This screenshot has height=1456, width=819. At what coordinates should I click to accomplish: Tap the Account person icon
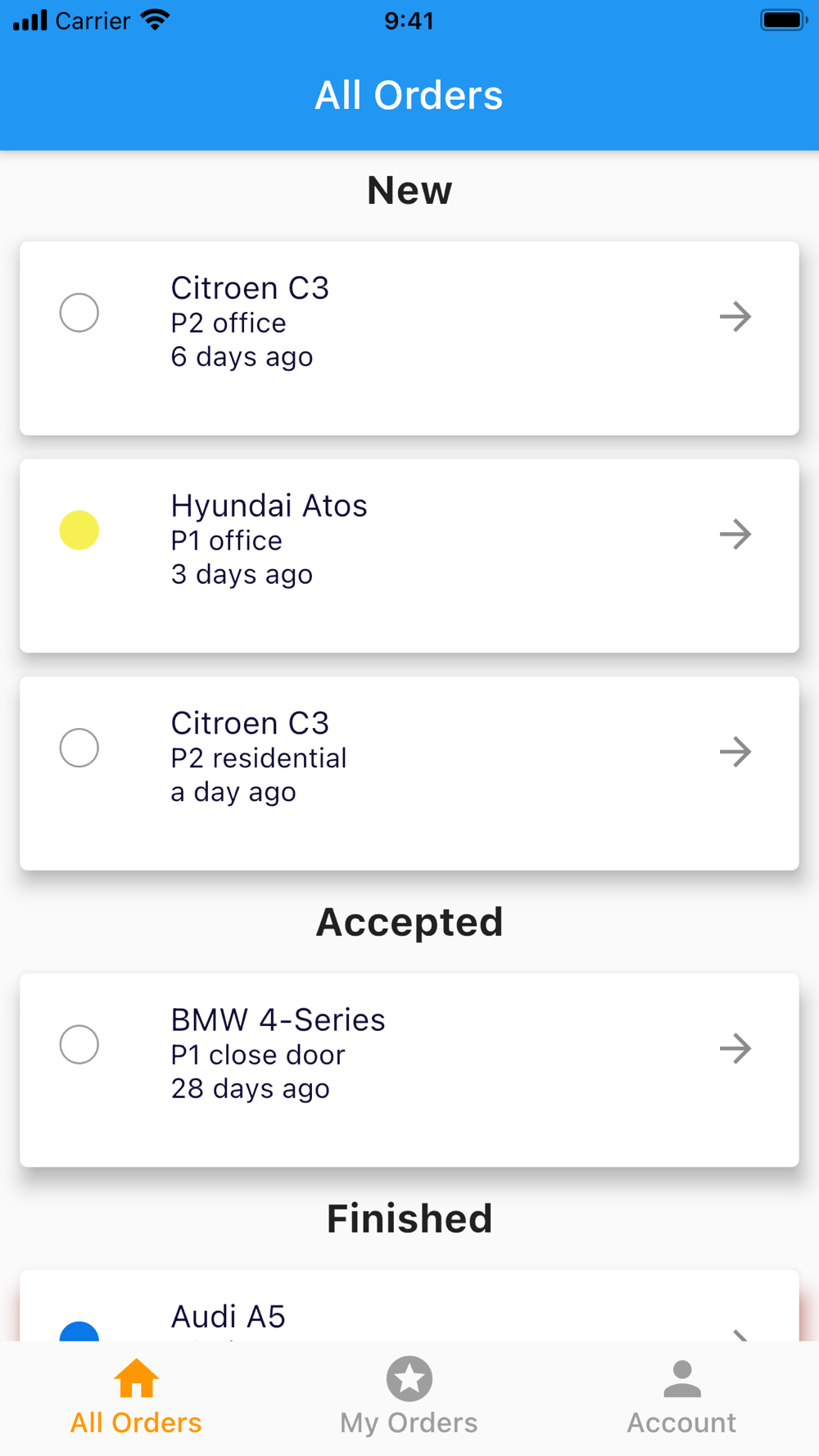pos(681,1378)
